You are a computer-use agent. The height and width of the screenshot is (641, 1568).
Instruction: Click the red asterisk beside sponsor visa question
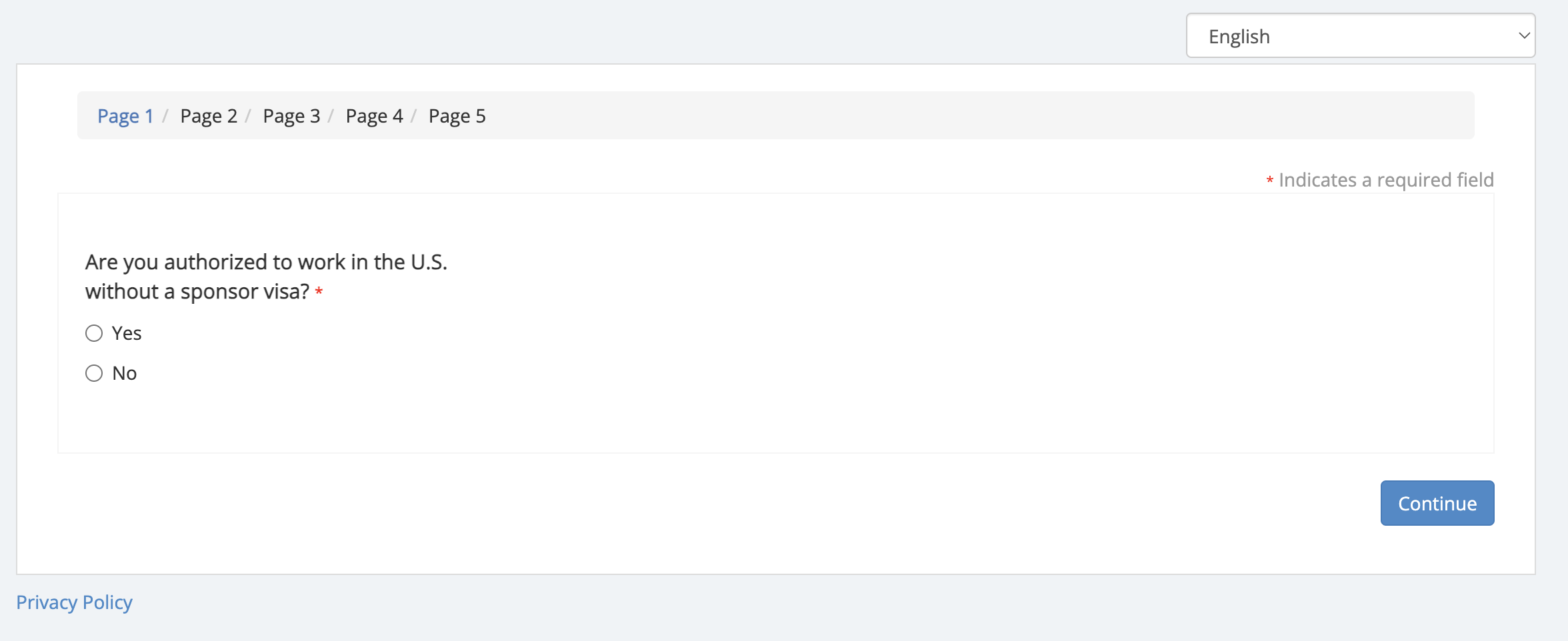[x=319, y=292]
